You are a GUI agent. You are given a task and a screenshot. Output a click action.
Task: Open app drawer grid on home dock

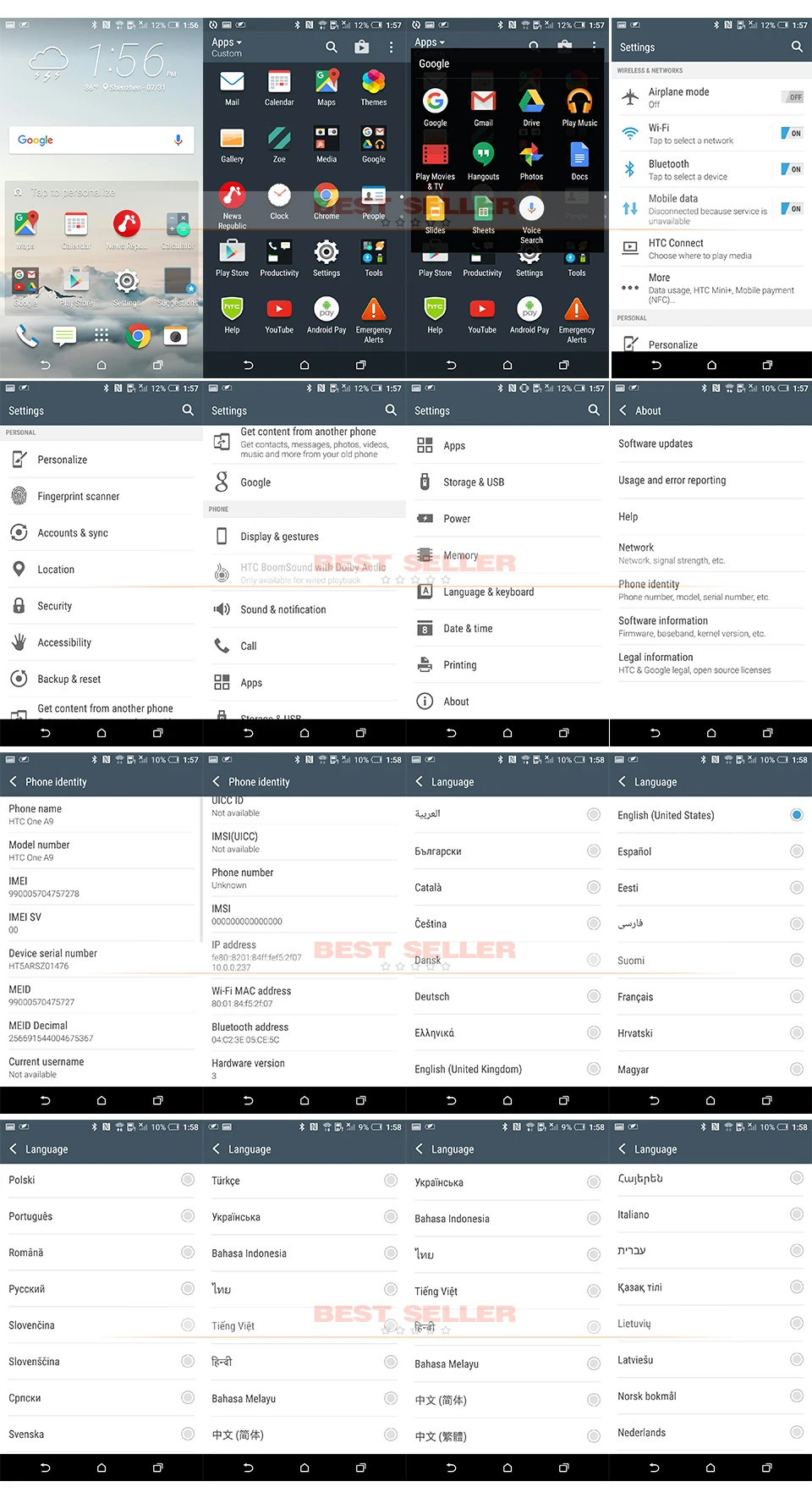point(101,336)
